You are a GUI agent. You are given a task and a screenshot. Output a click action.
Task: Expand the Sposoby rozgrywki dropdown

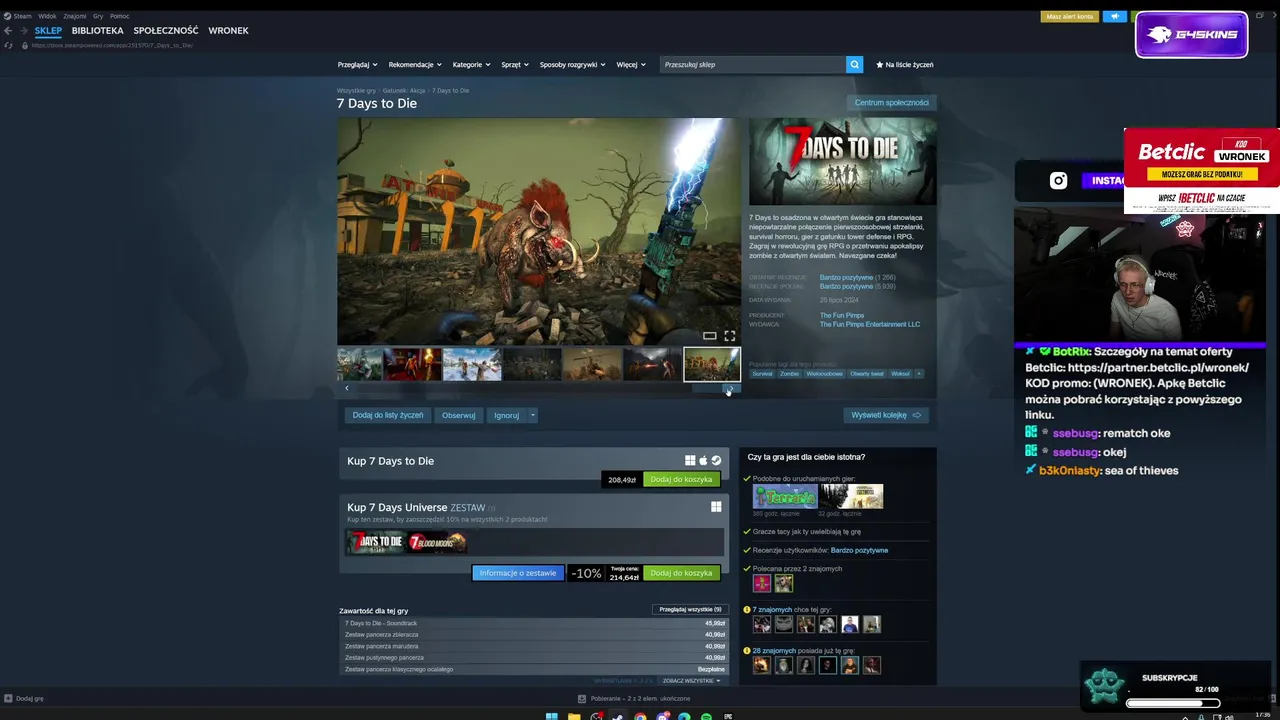click(573, 64)
